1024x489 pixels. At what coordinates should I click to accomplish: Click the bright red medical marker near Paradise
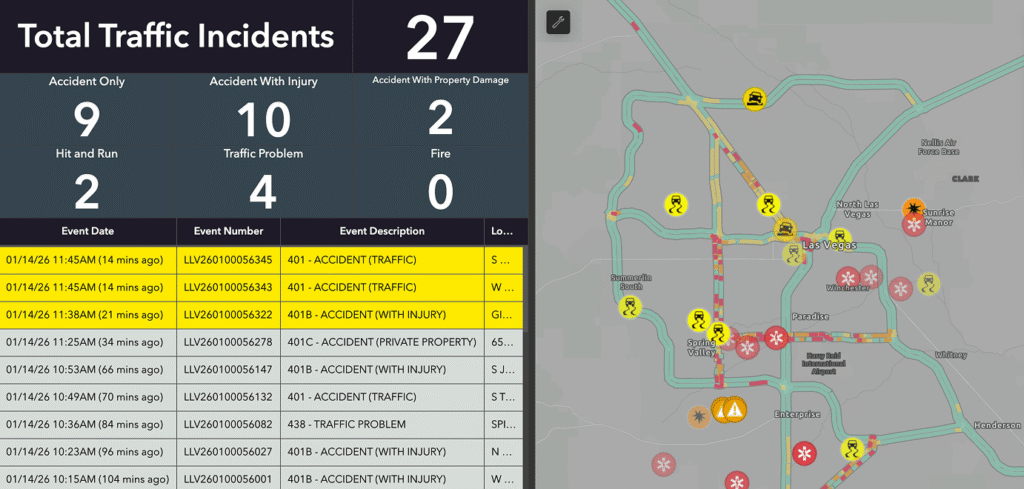click(x=775, y=339)
